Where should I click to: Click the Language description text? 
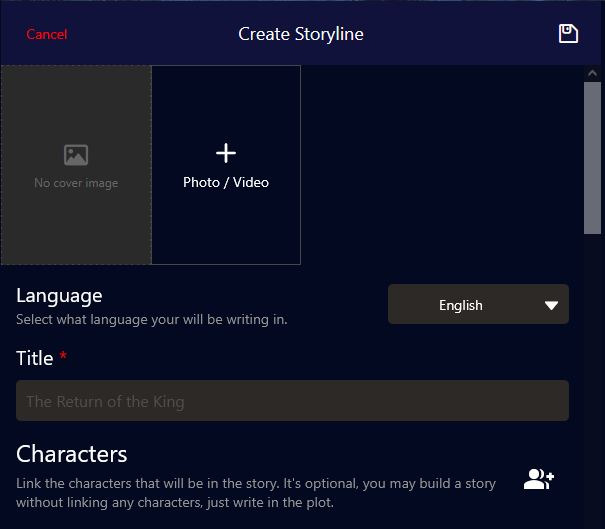tap(151, 320)
